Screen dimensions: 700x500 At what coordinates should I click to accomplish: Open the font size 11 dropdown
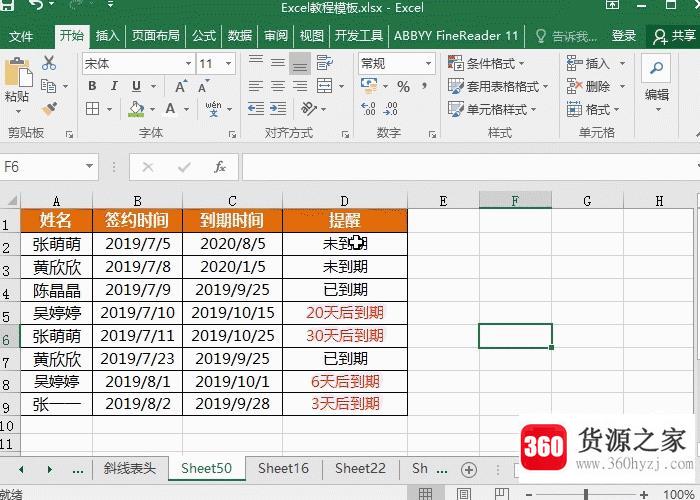pos(229,63)
